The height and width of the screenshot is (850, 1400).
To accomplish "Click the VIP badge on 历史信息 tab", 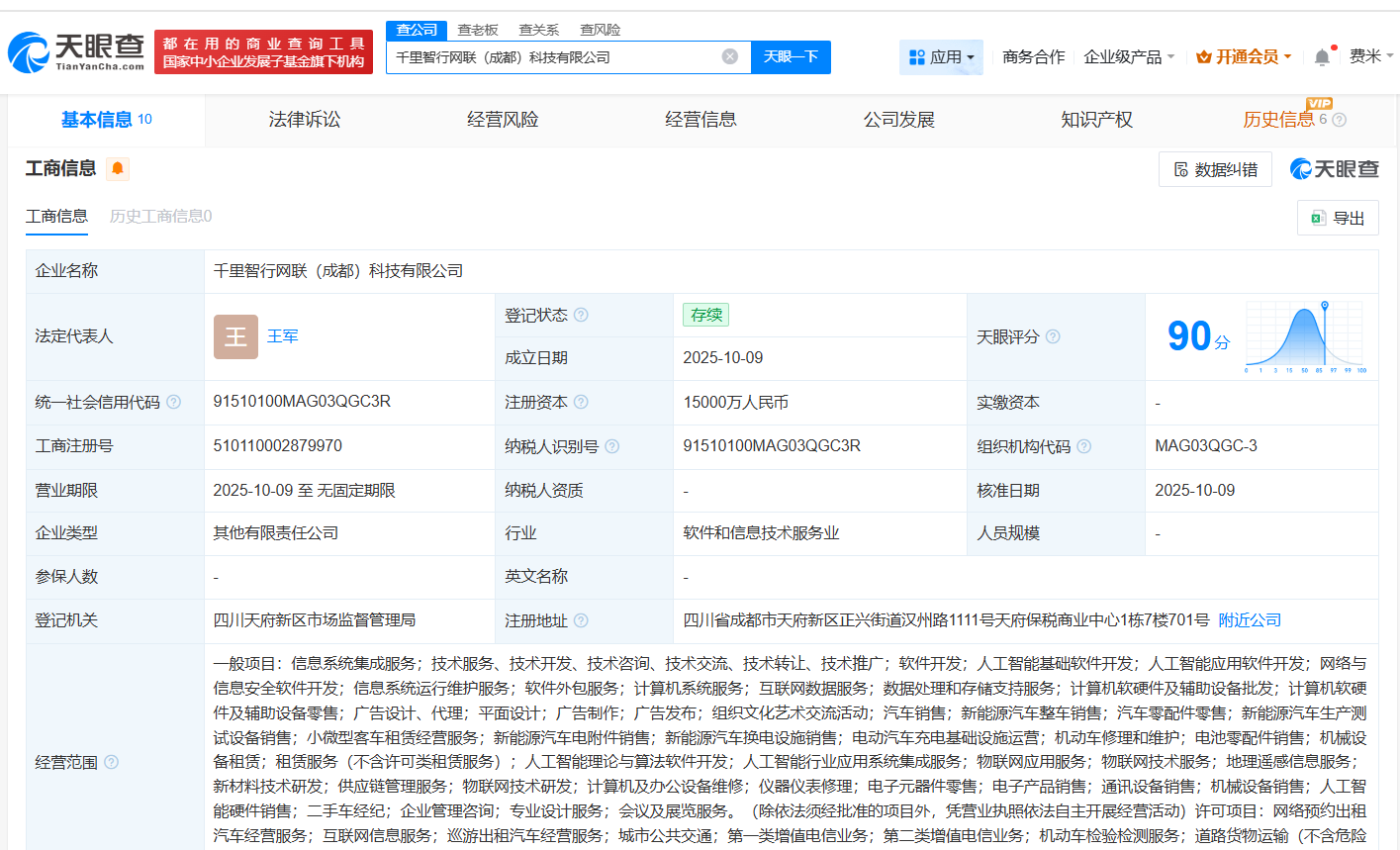I will [x=1318, y=105].
